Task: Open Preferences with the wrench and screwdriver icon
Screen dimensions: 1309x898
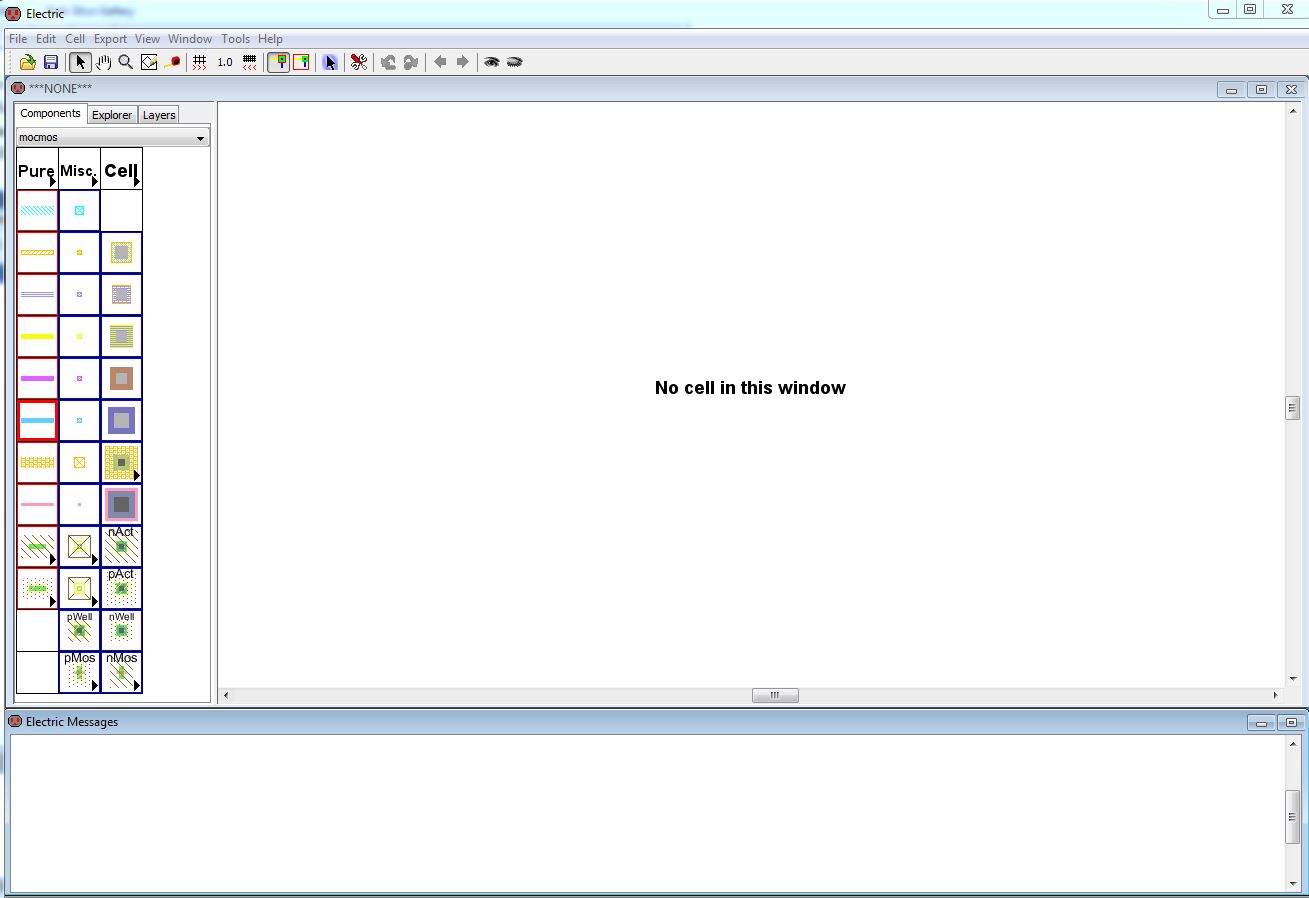Action: point(359,62)
